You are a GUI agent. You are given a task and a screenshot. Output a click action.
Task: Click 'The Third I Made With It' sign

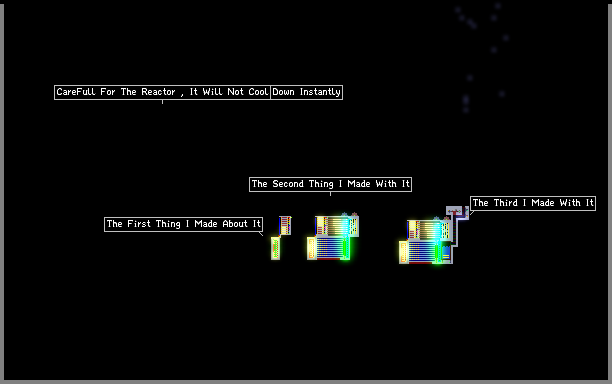click(533, 203)
